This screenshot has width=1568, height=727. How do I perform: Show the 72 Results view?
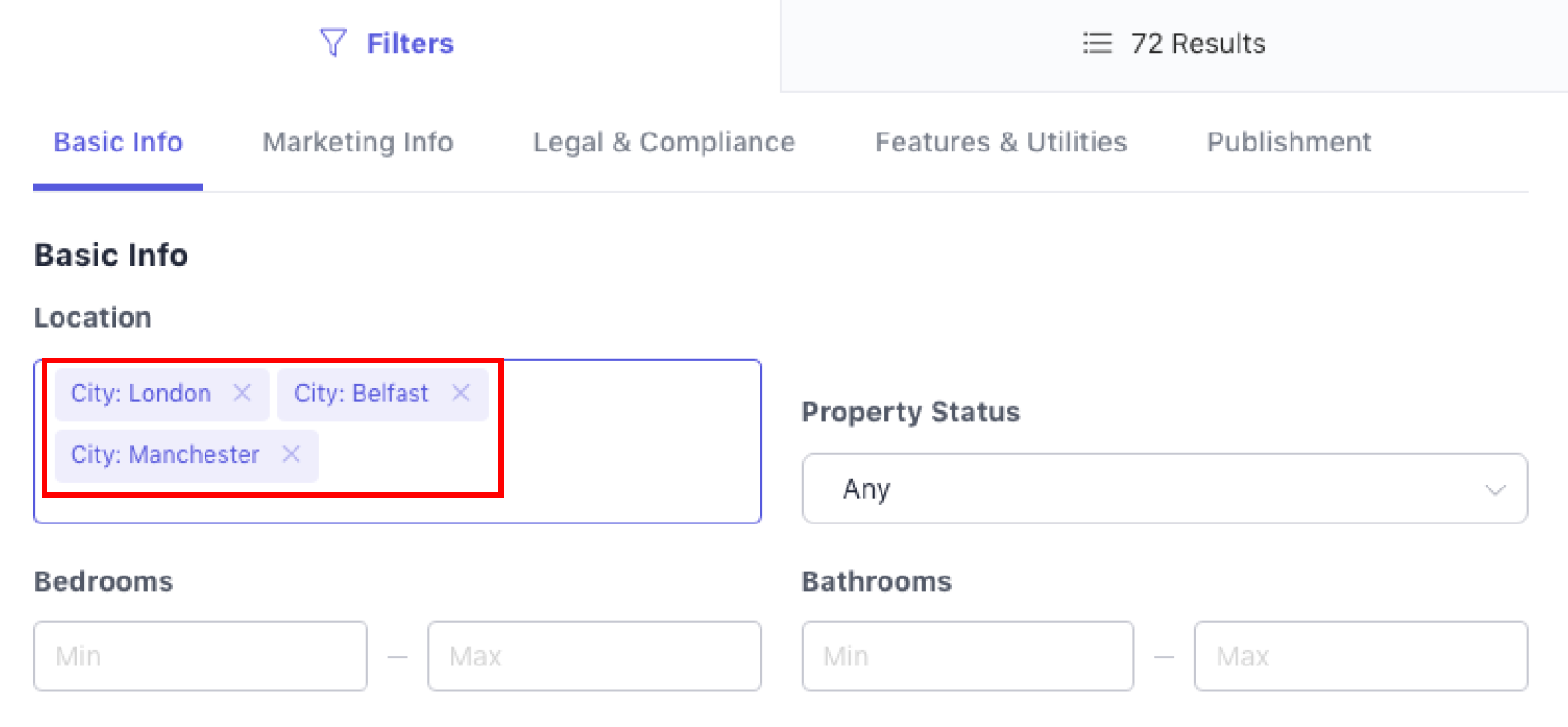click(x=1198, y=44)
